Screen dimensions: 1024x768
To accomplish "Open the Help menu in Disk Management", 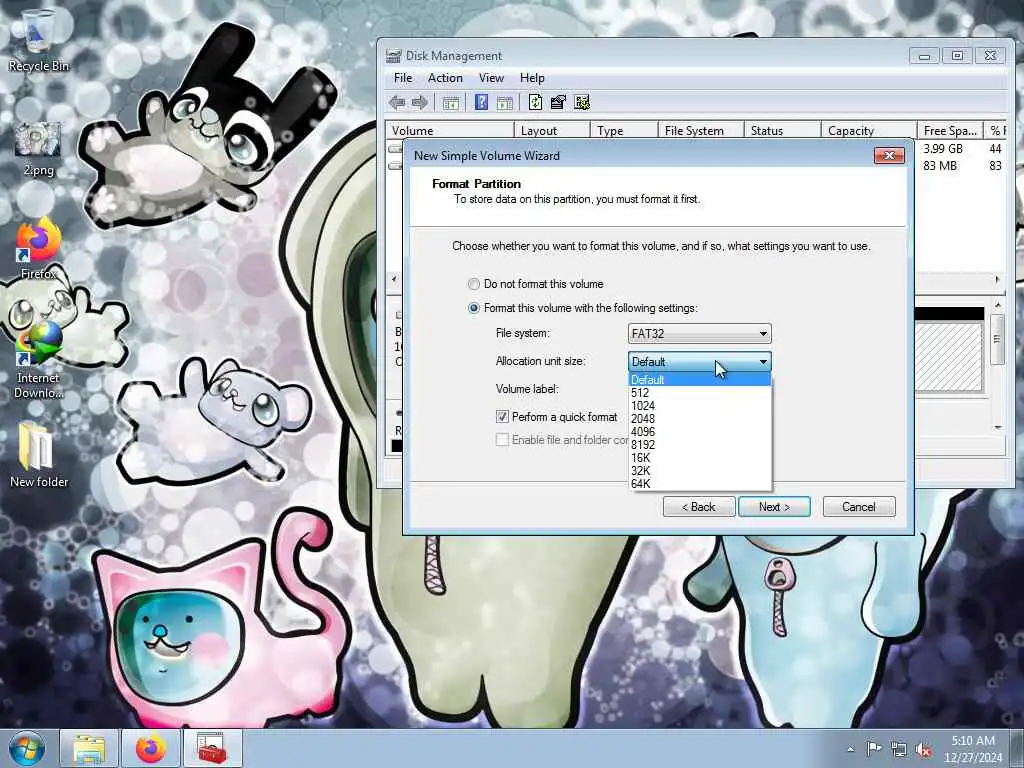I will pyautogui.click(x=532, y=78).
